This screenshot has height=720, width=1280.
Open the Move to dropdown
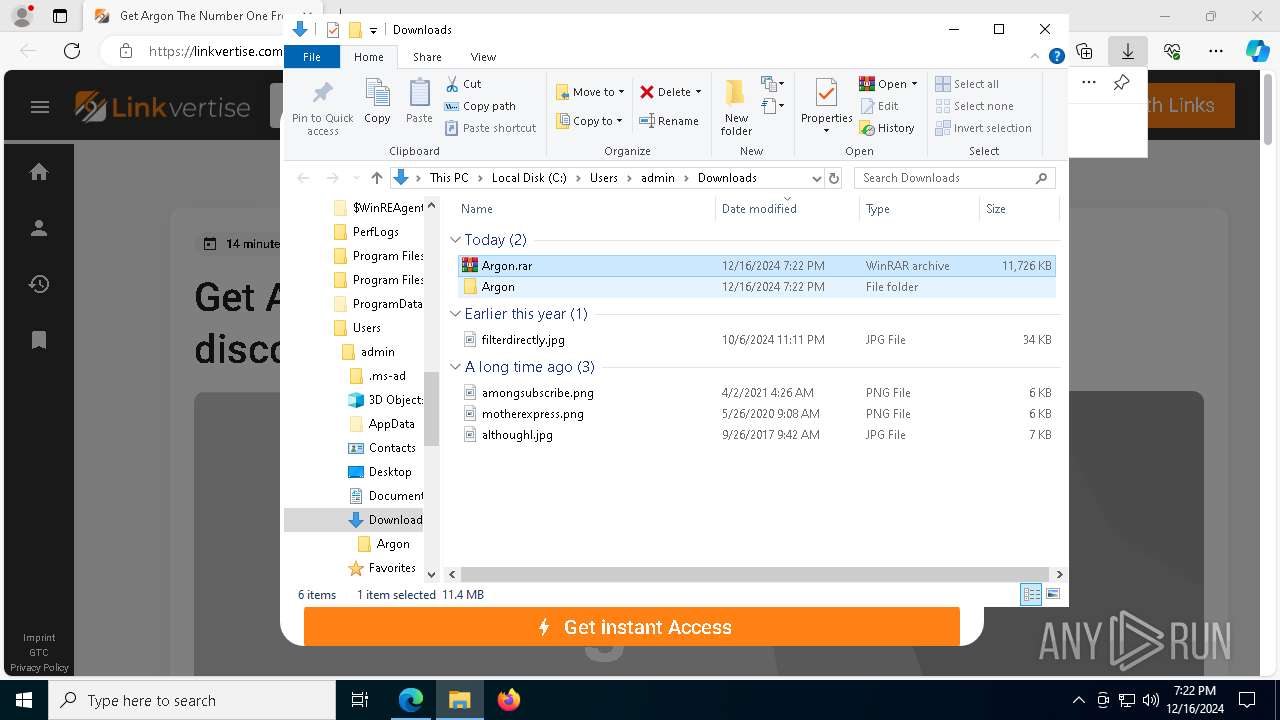(x=590, y=92)
